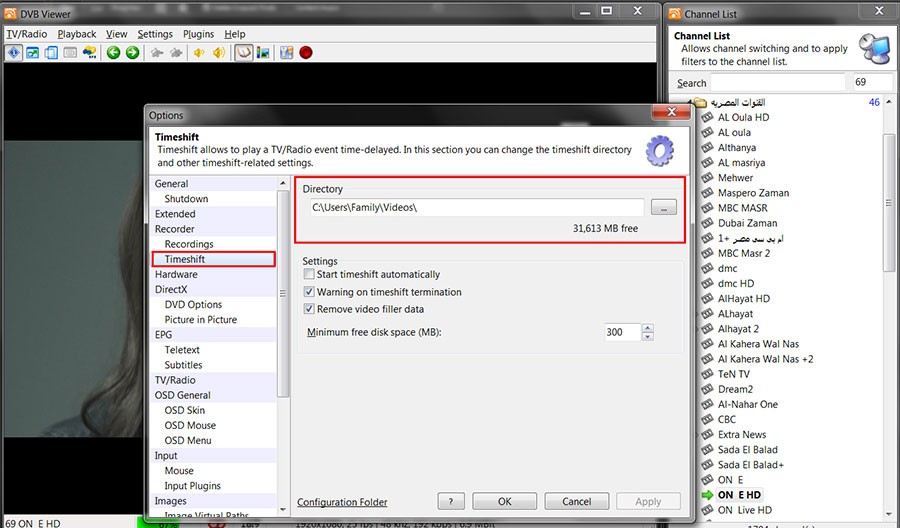
Task: Open the color picture settings icon
Action: pyautogui.click(x=263, y=53)
